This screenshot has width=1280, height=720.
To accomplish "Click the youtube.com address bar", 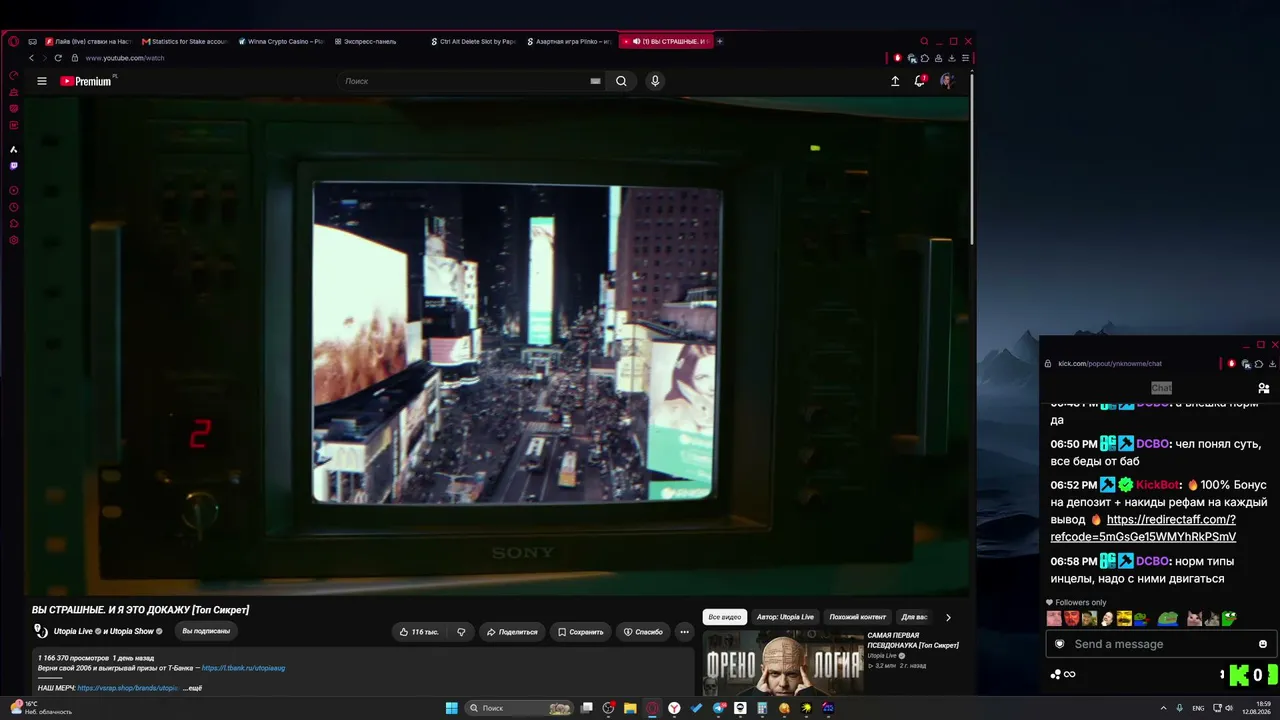I will [125, 58].
